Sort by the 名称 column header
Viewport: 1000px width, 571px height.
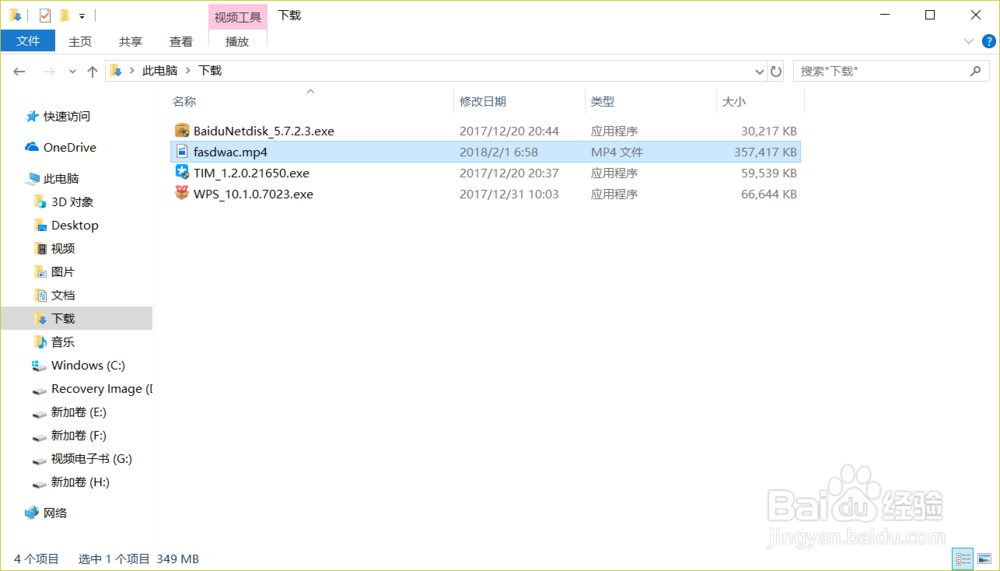184,101
